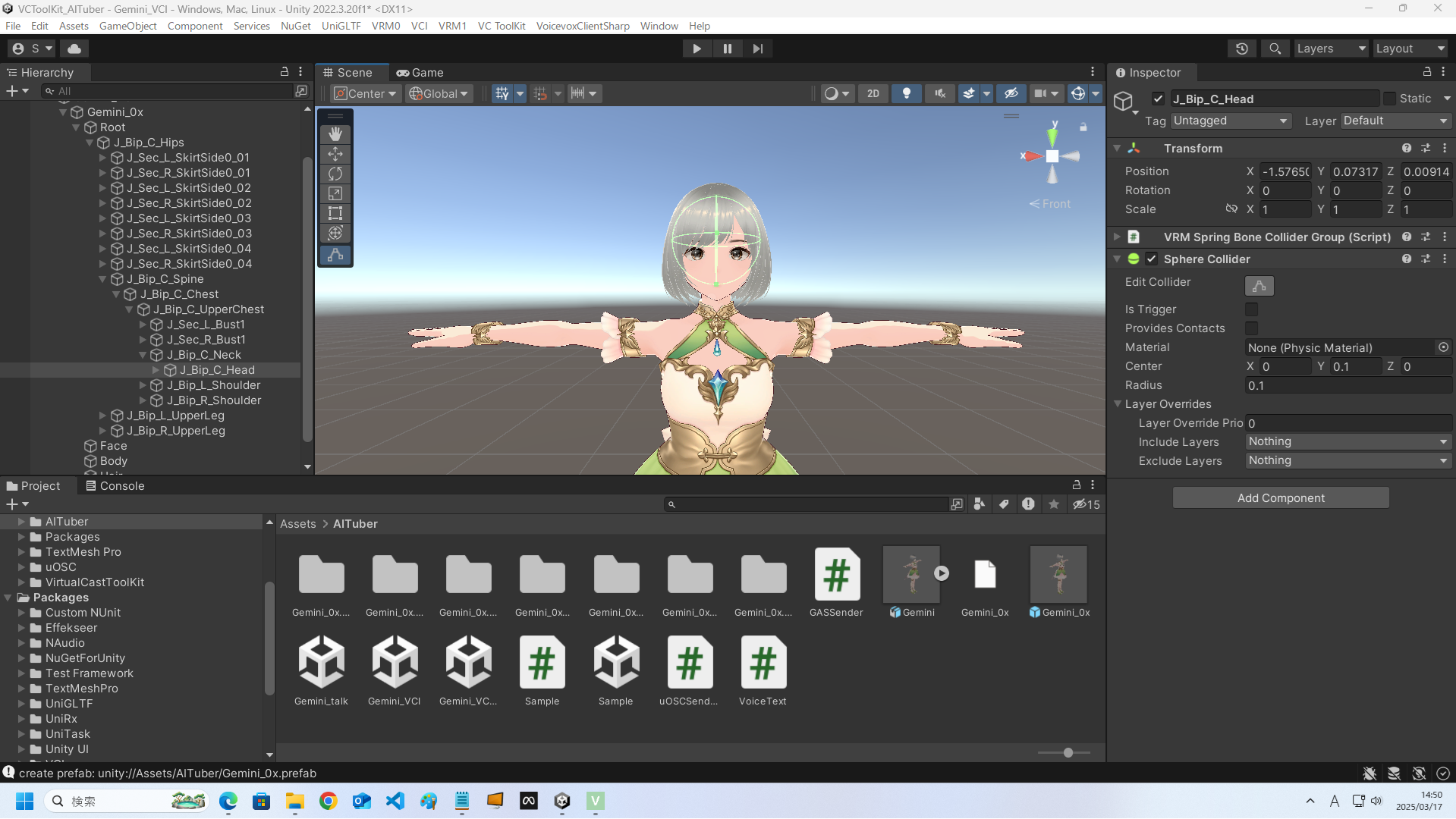Click the Edit Collider button in Inspector

pos(1259,286)
